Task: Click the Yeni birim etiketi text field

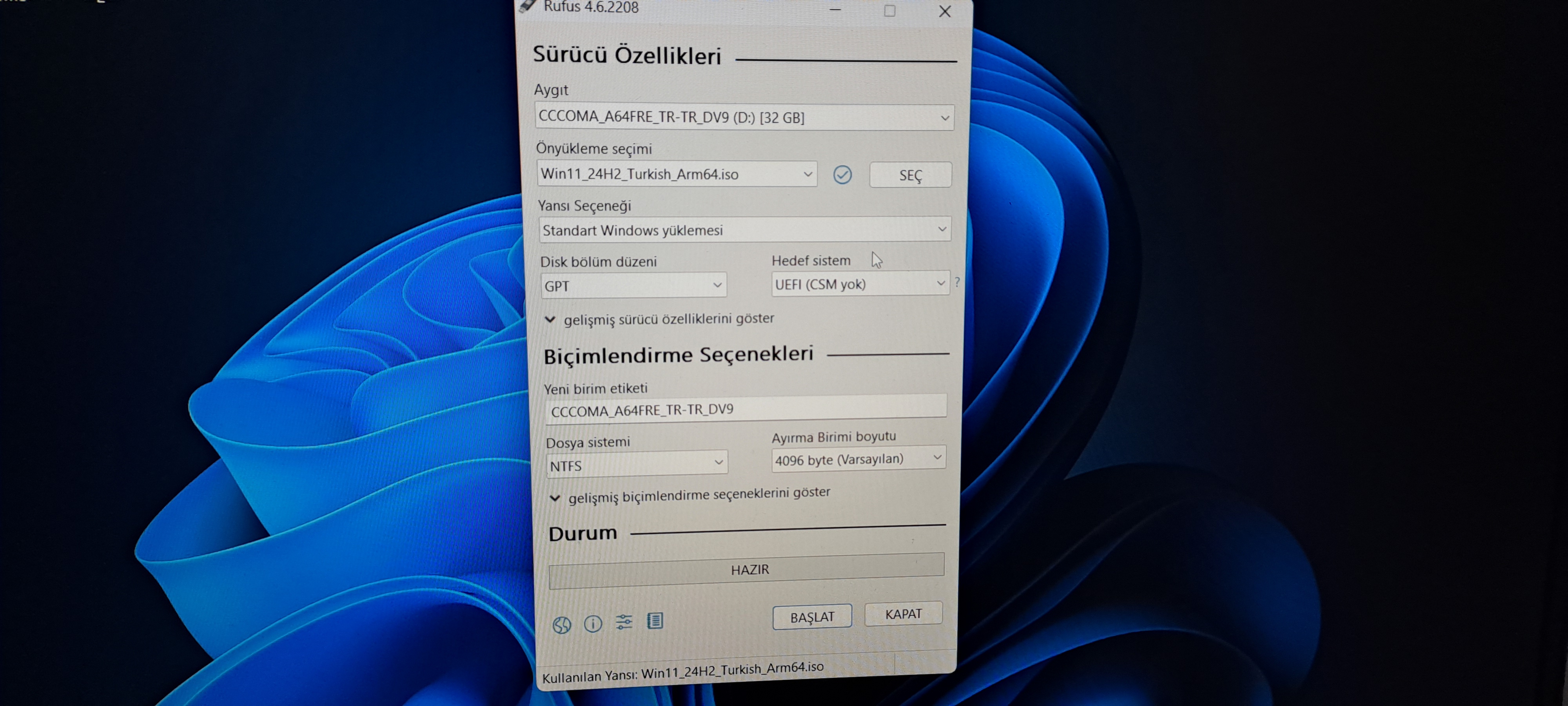Action: [746, 408]
